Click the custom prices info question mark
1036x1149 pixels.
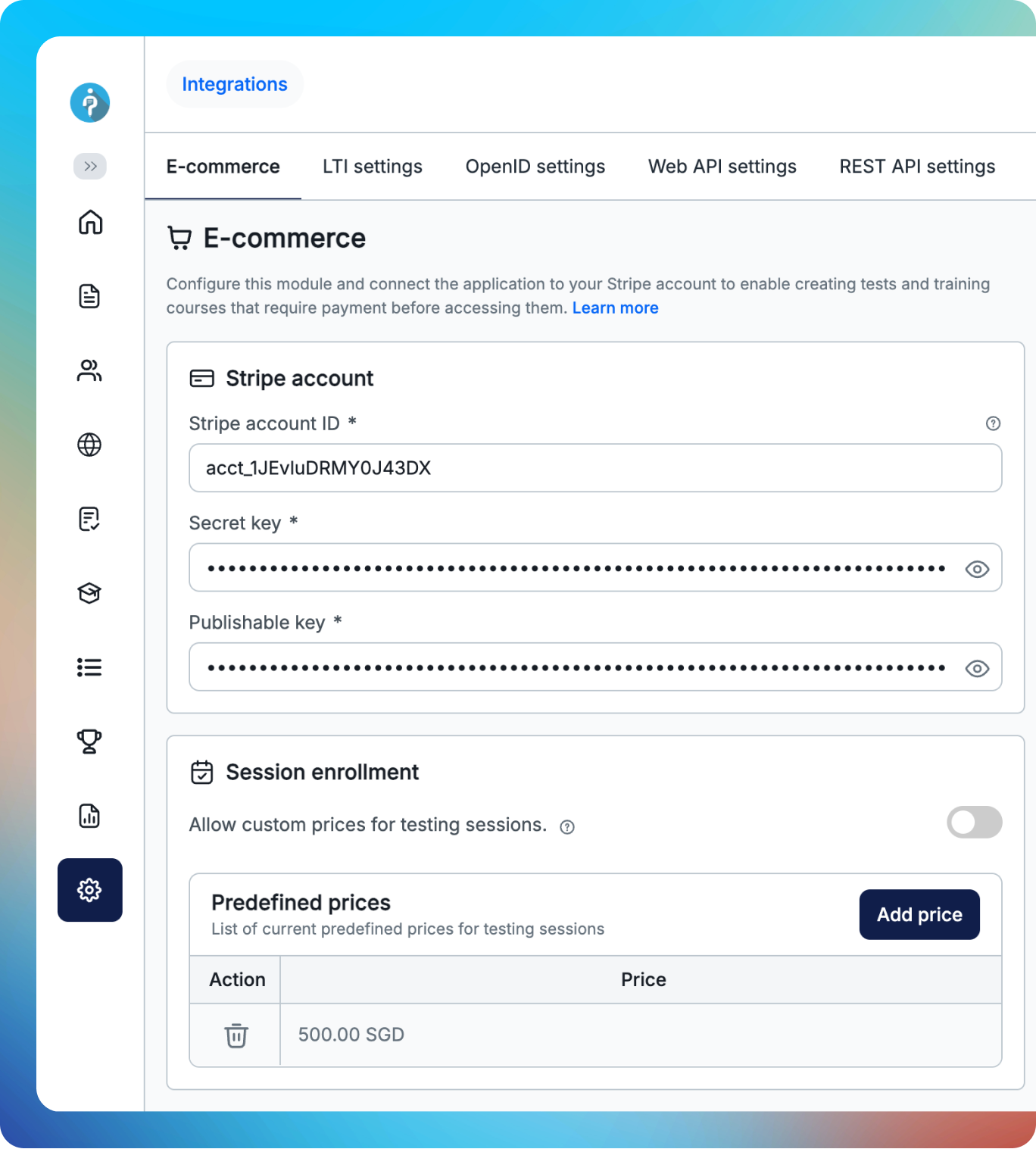point(566,826)
